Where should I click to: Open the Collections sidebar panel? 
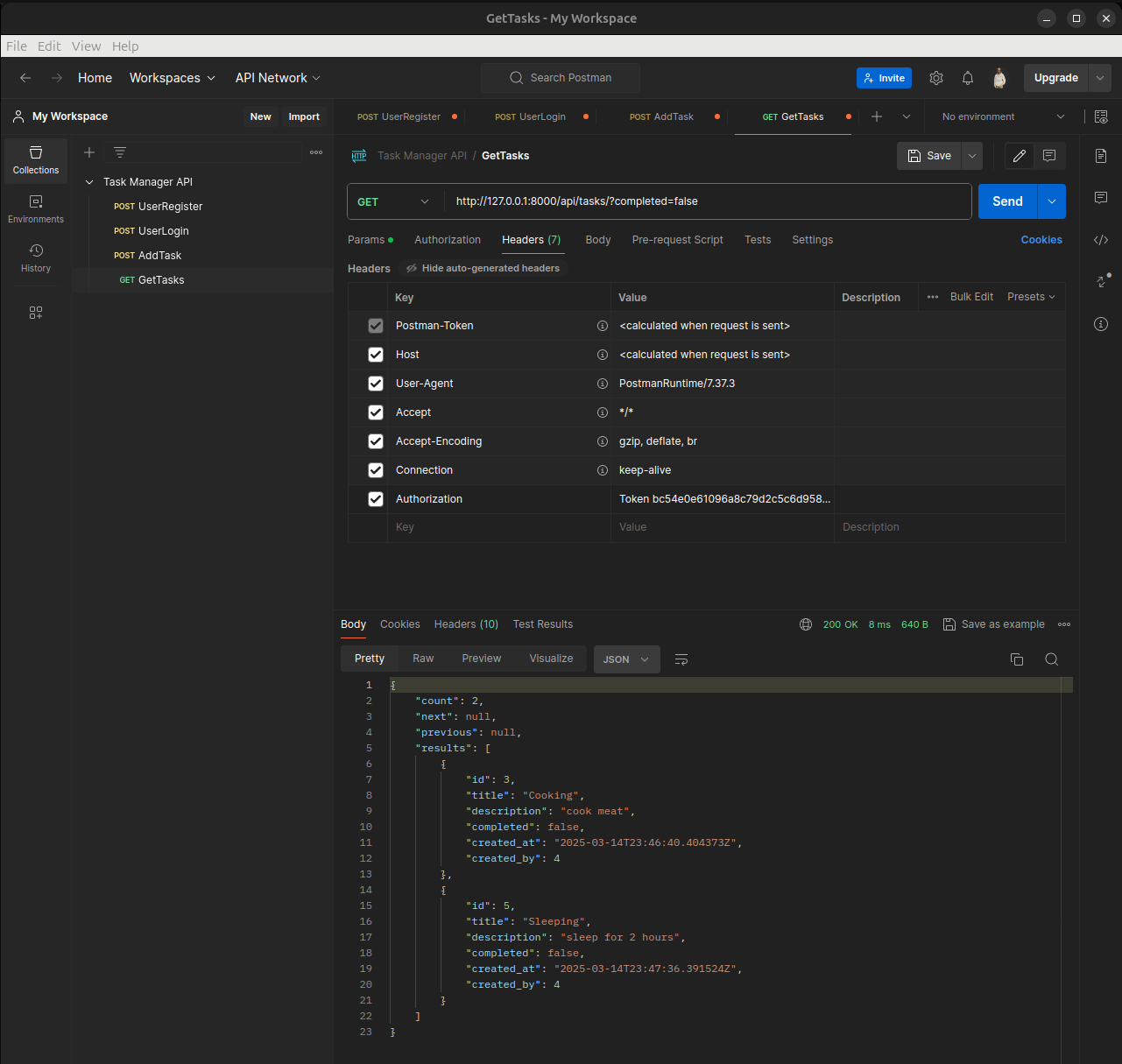click(x=36, y=160)
